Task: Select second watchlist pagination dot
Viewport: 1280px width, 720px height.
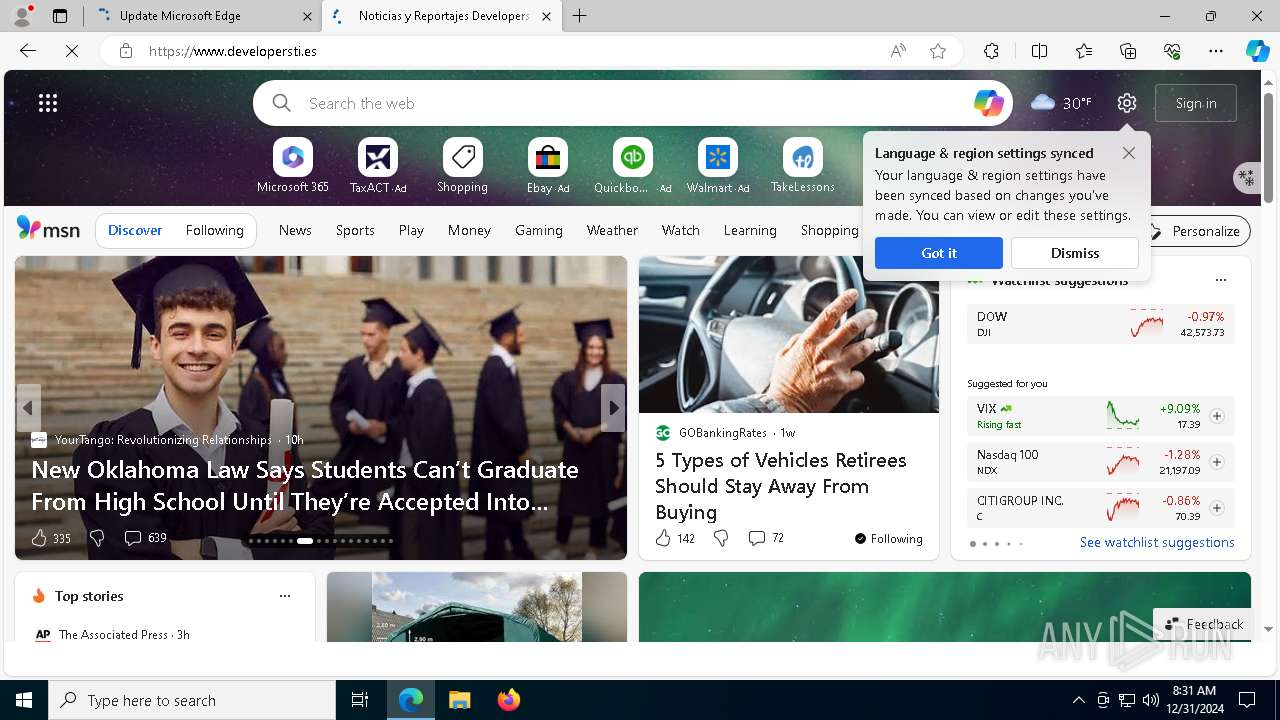Action: 984,544
